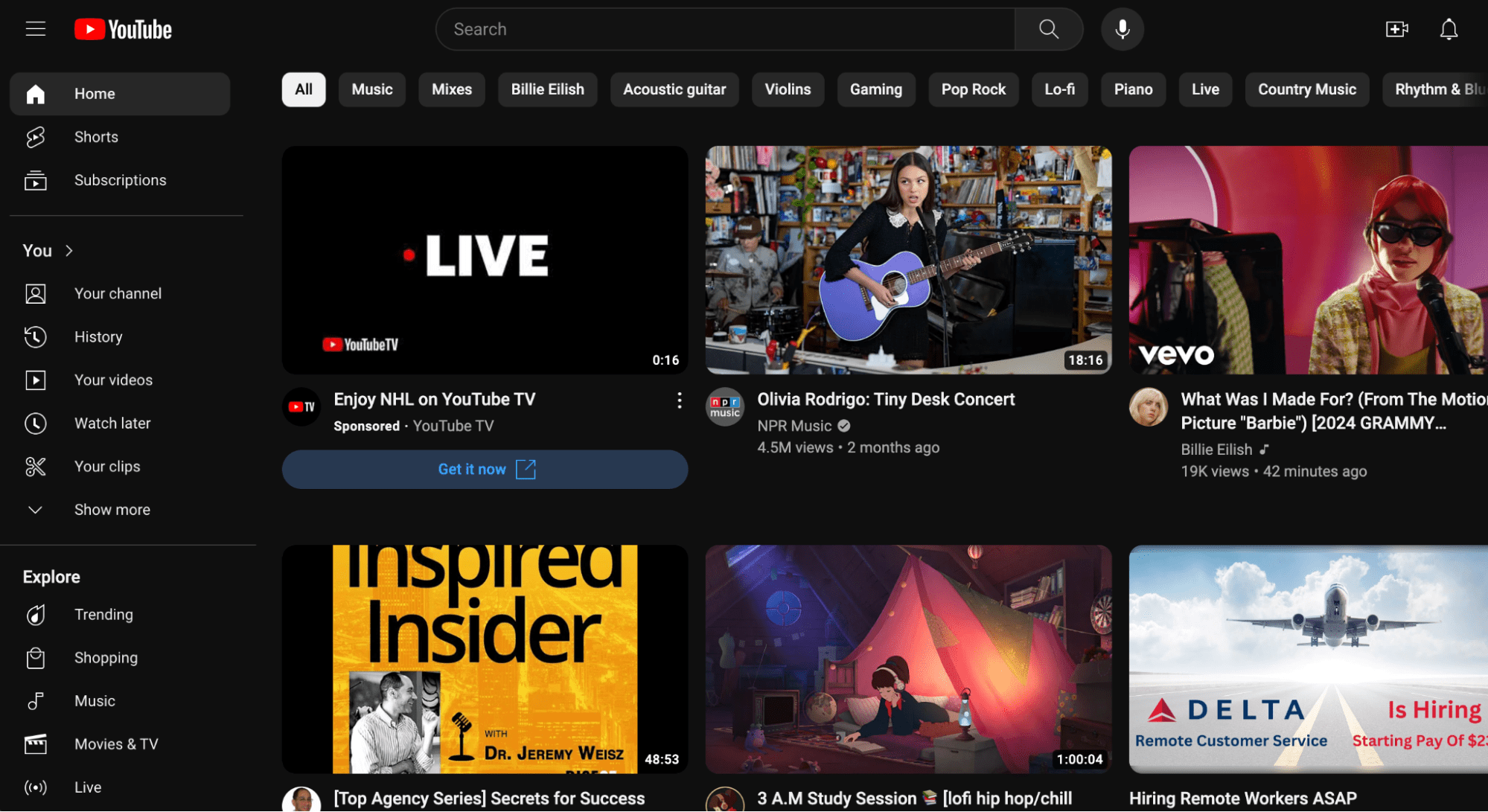Open the Billie Eilish channel name link
Image resolution: width=1488 pixels, height=812 pixels.
pos(1216,450)
